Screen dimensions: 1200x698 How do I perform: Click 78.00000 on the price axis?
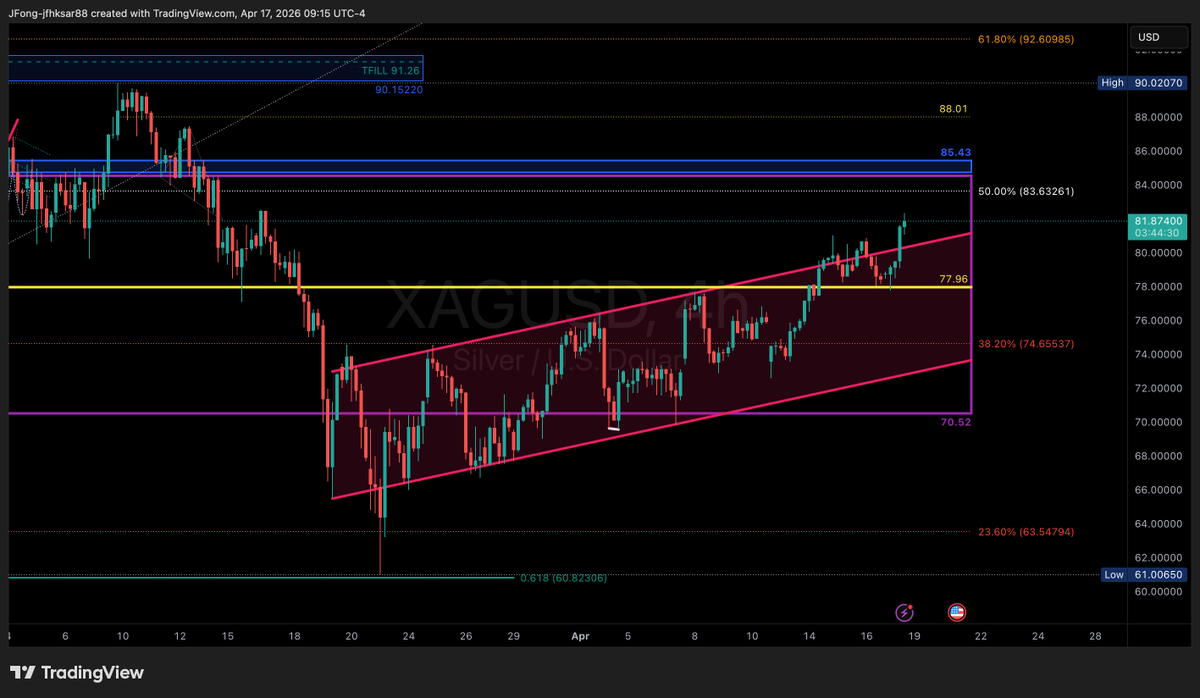point(1160,287)
